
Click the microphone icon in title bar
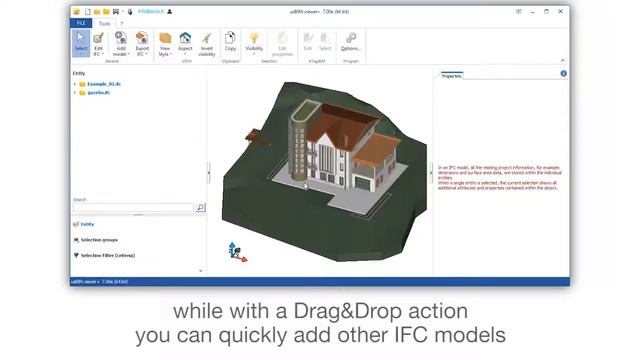coord(130,11)
